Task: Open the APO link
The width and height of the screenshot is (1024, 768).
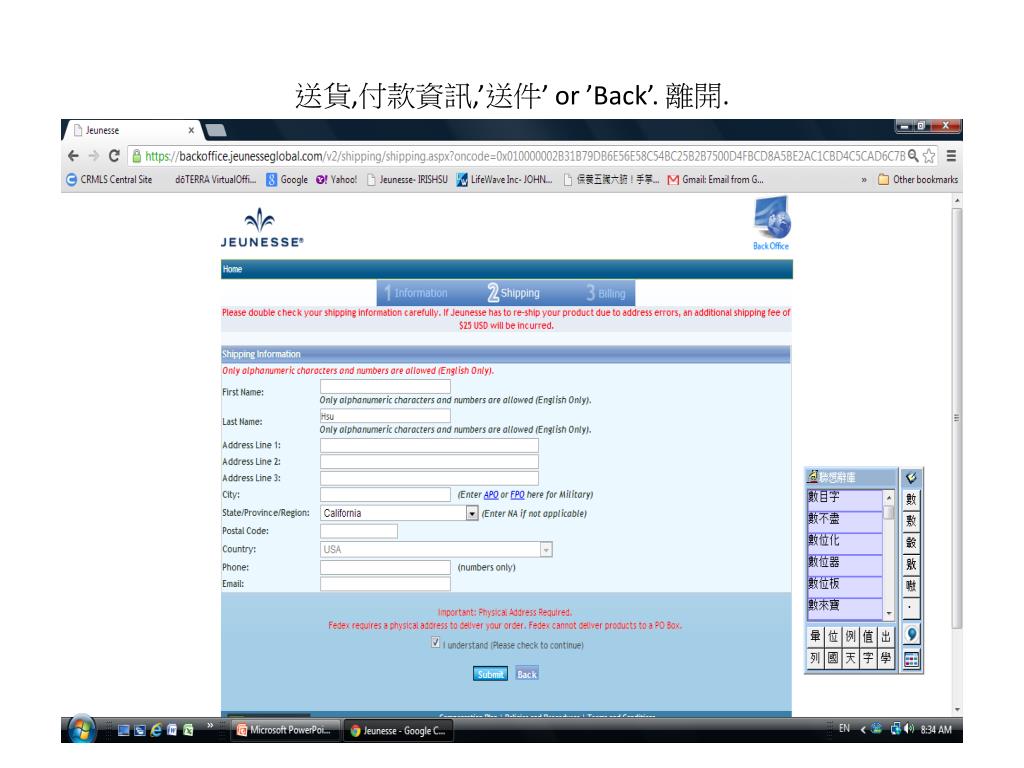Action: click(x=491, y=495)
